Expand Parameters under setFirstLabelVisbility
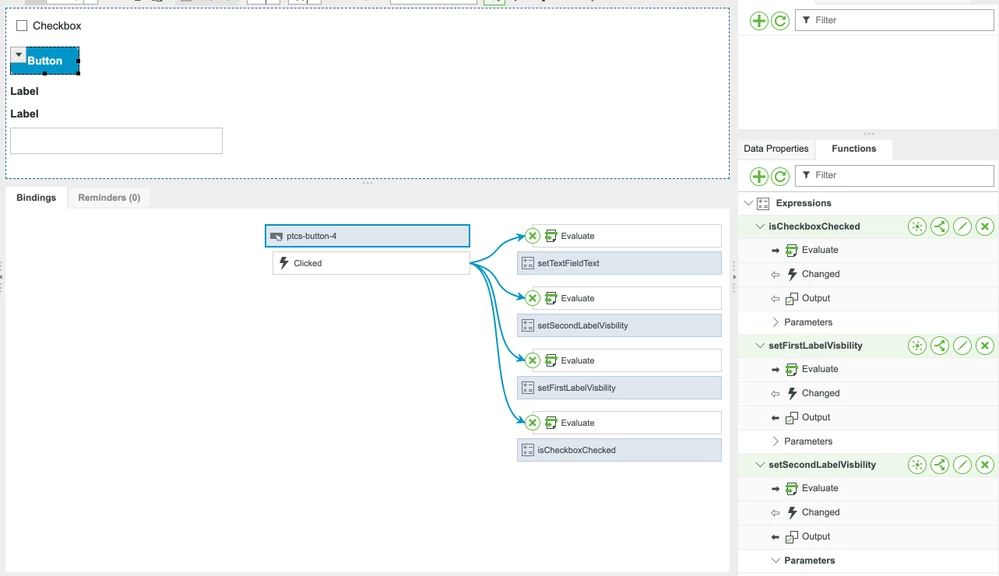 point(775,442)
